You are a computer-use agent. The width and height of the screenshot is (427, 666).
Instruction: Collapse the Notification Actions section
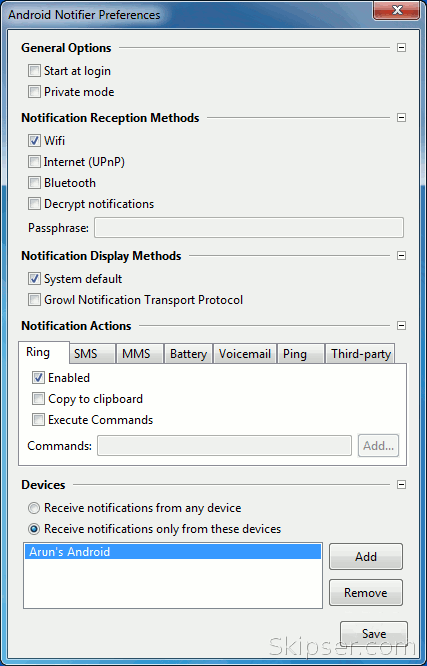401,325
